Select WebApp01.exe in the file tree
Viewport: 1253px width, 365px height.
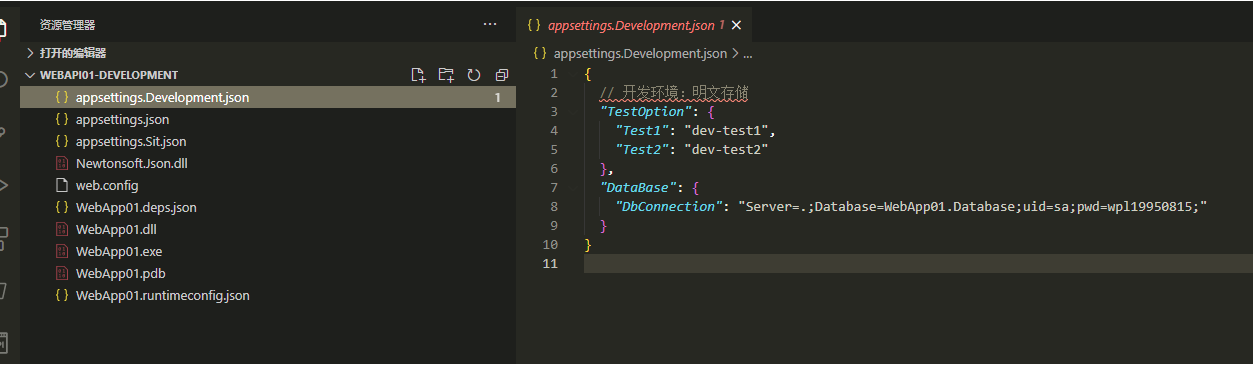tap(268, 252)
